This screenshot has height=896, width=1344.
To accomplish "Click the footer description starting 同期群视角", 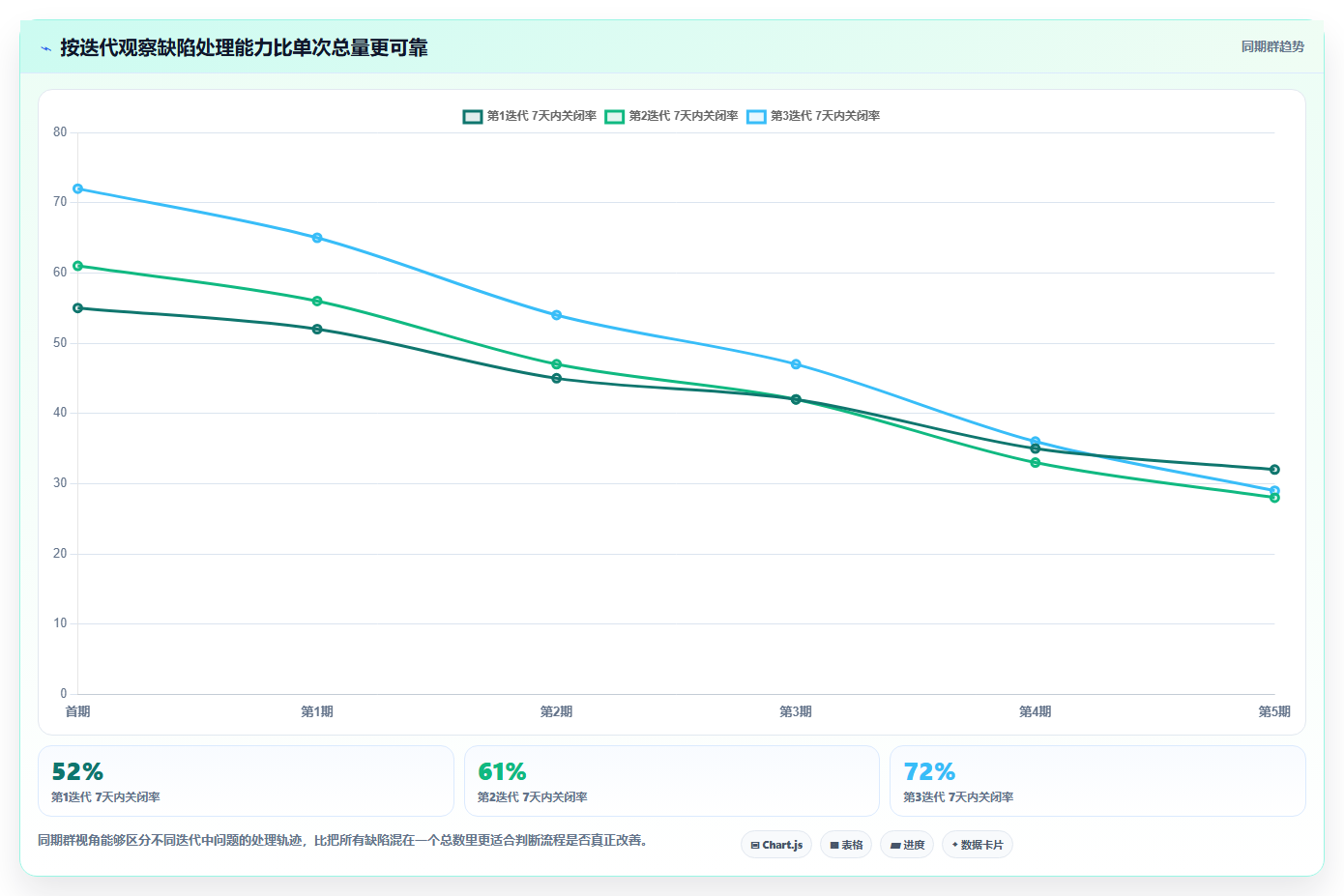I will [x=342, y=840].
